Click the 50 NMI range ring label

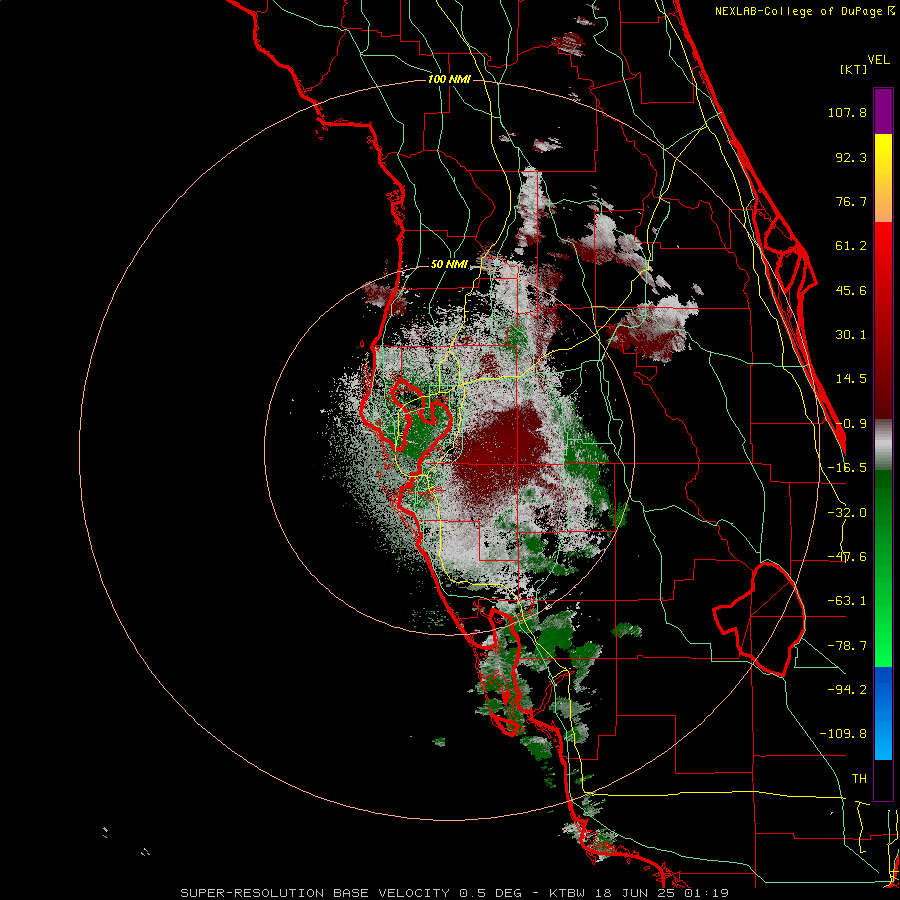(x=449, y=265)
